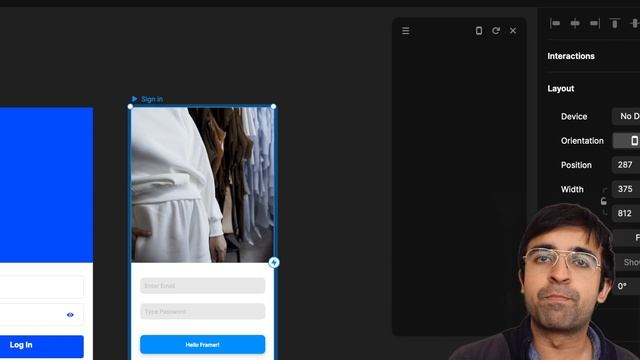The height and width of the screenshot is (360, 640).
Task: Click the Width label
Action: (572, 189)
